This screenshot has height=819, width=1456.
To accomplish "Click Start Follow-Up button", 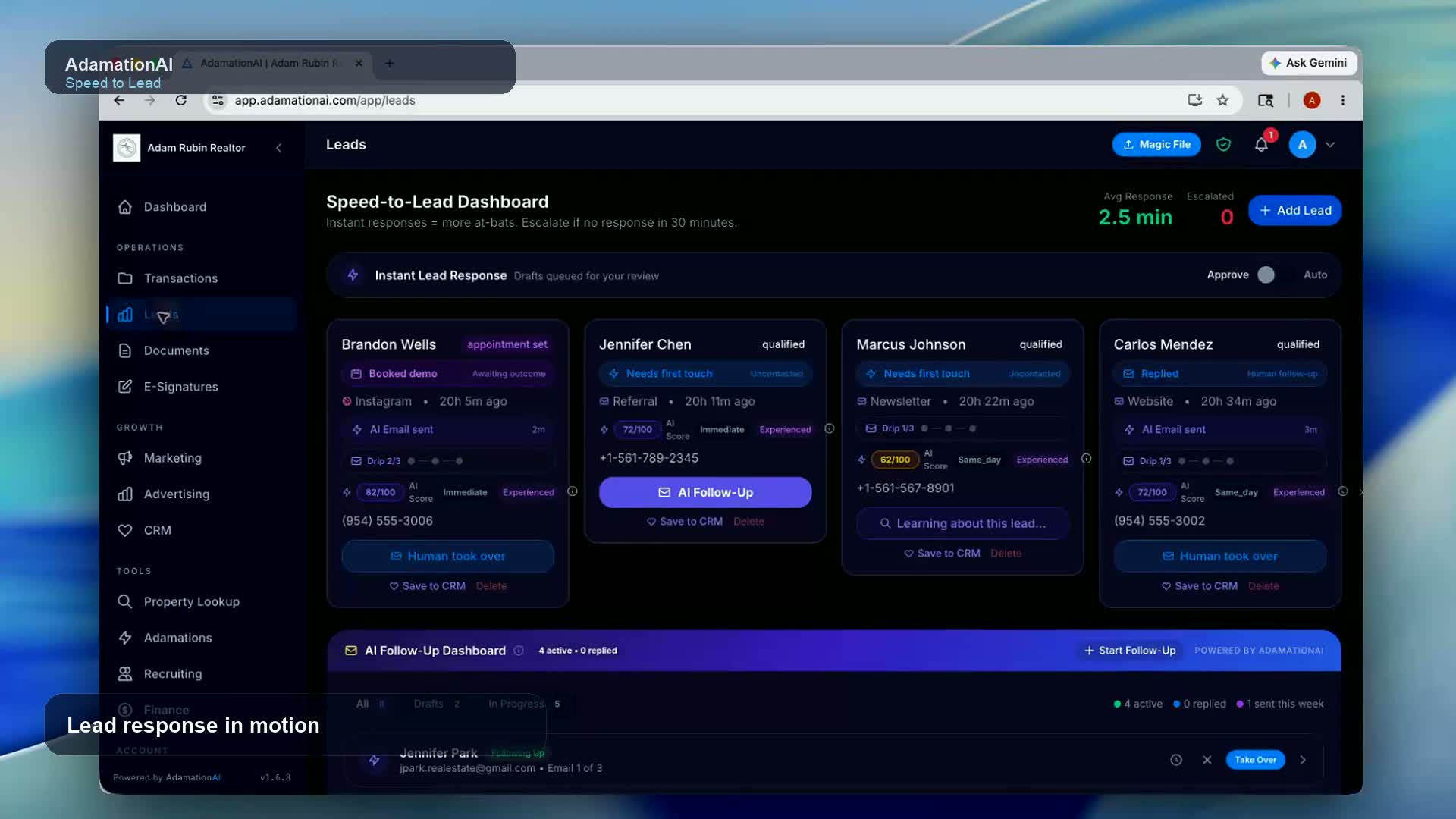I will point(1129,651).
